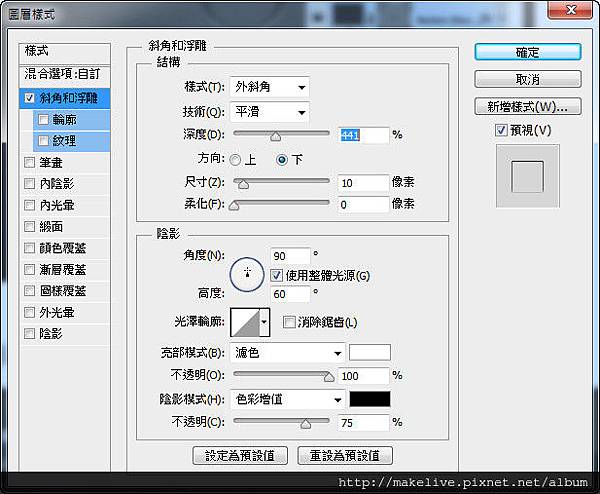Click the 設定為預設值 button
Viewport: 600px width, 494px height.
pyautogui.click(x=240, y=456)
